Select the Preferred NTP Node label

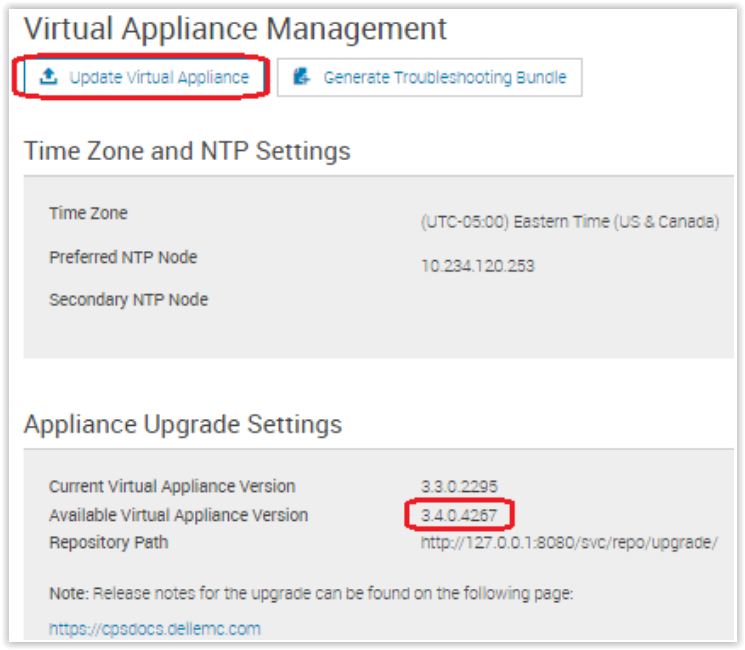tap(123, 257)
